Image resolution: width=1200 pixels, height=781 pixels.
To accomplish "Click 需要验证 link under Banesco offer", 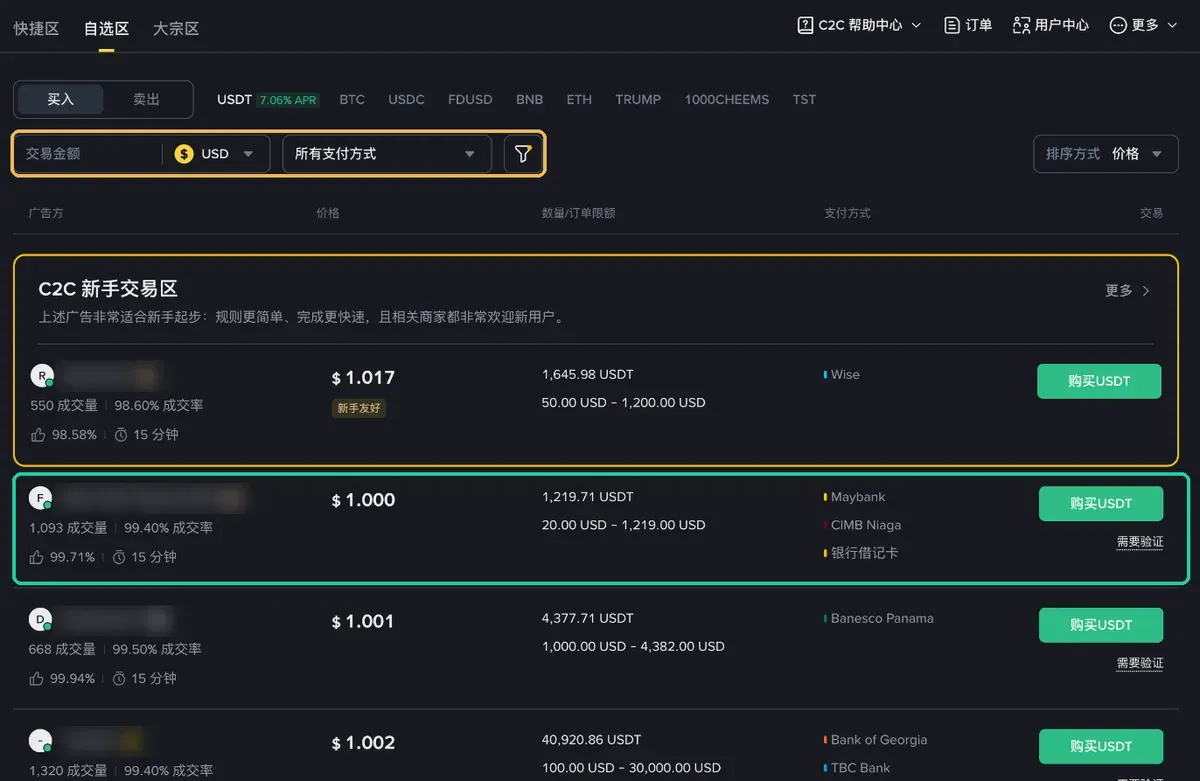I will click(1140, 663).
